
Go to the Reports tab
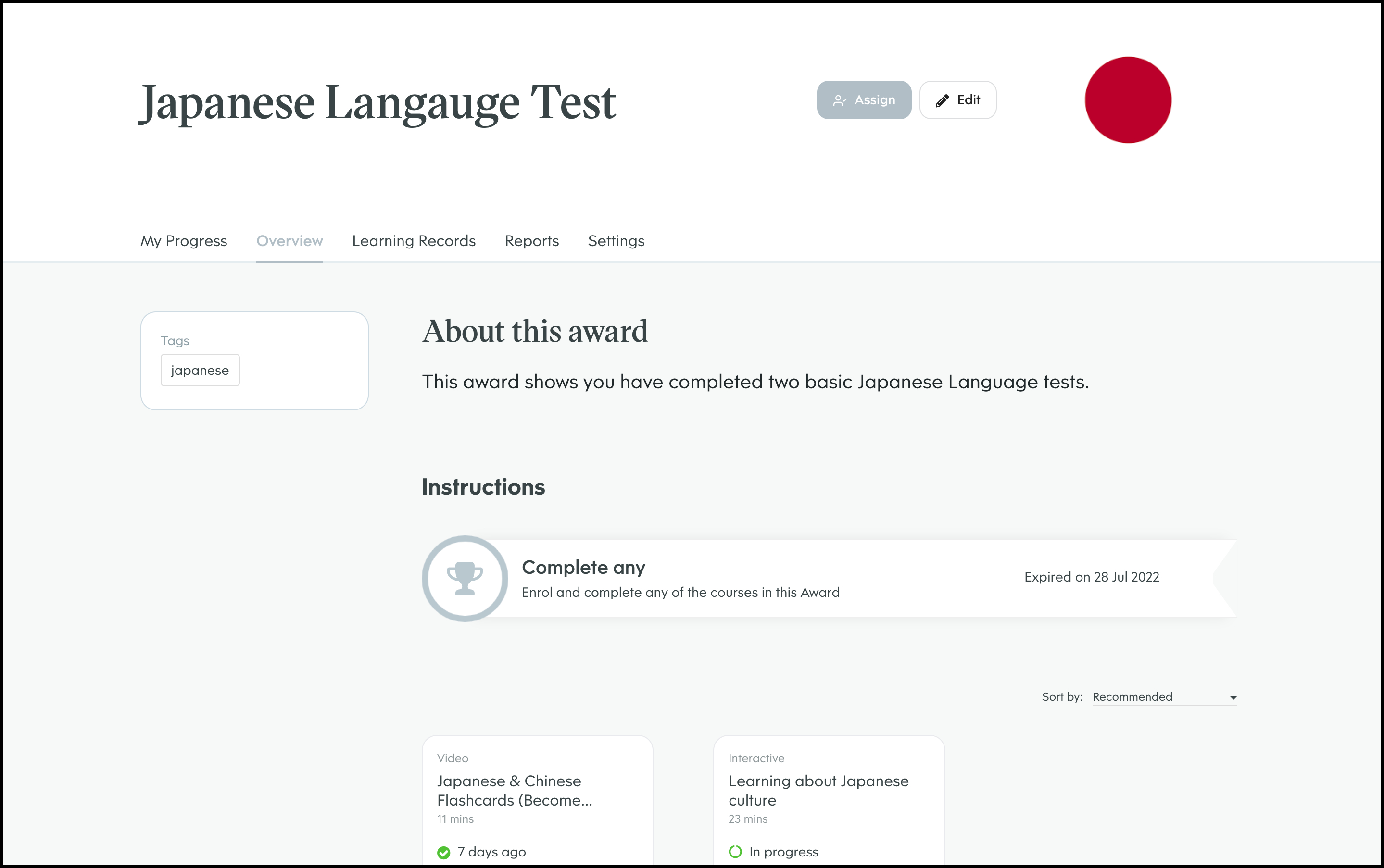coord(531,241)
